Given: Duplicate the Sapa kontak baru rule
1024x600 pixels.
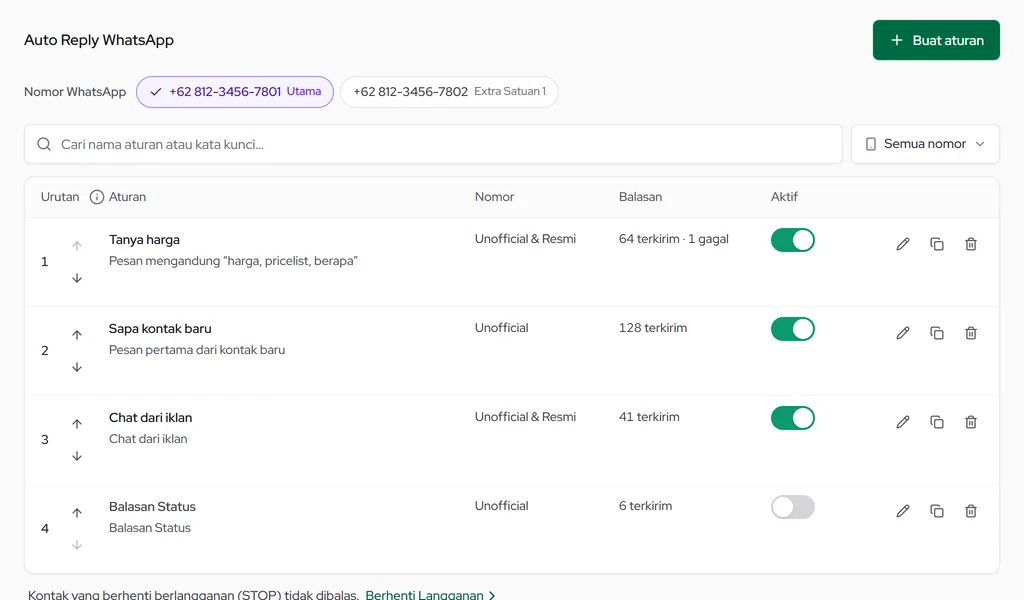Looking at the screenshot, I should pos(936,333).
